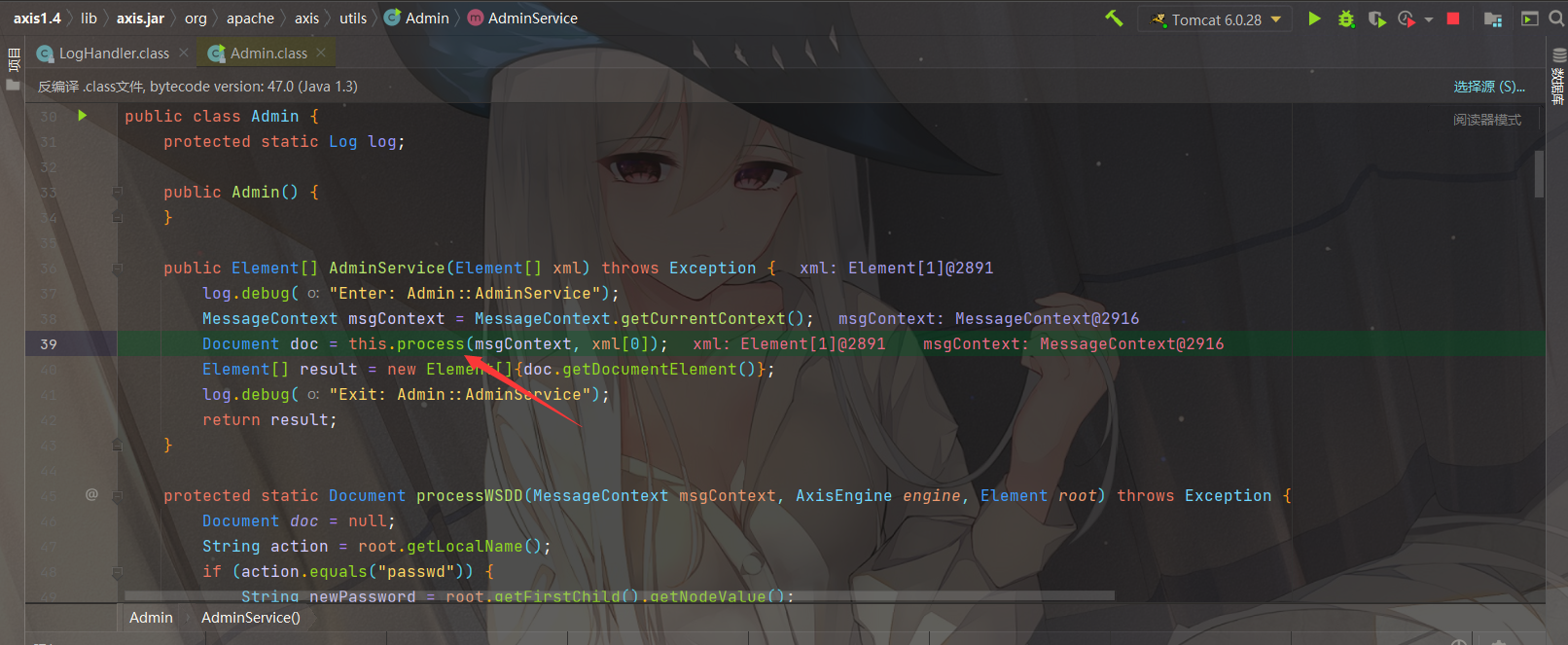Select the lib breadcrumb segment

point(89,18)
